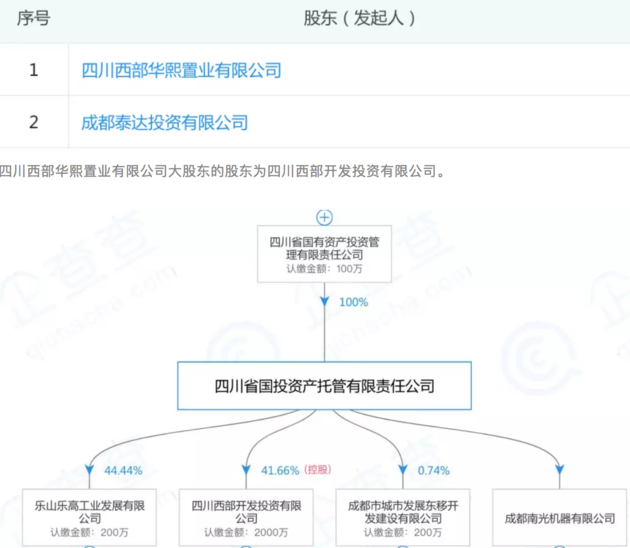
Task: Select the 乐山乐高工业发展有限公司 node
Action: pyautogui.click(x=89, y=517)
